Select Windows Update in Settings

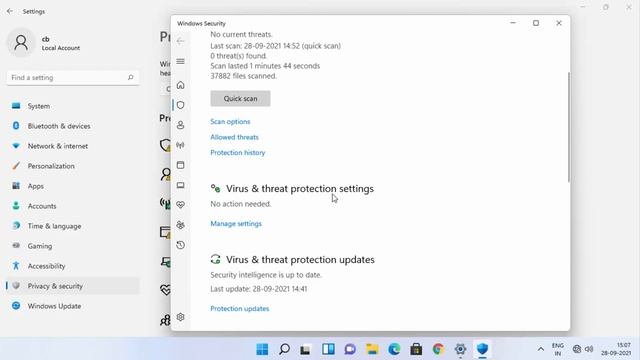tap(73, 306)
